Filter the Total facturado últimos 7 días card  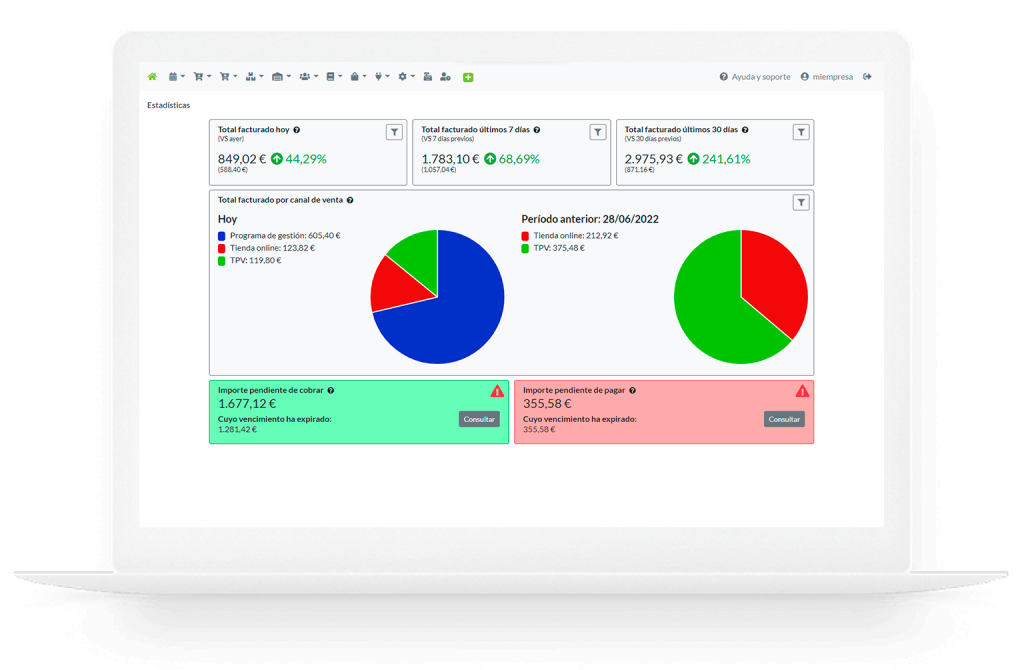click(x=598, y=132)
